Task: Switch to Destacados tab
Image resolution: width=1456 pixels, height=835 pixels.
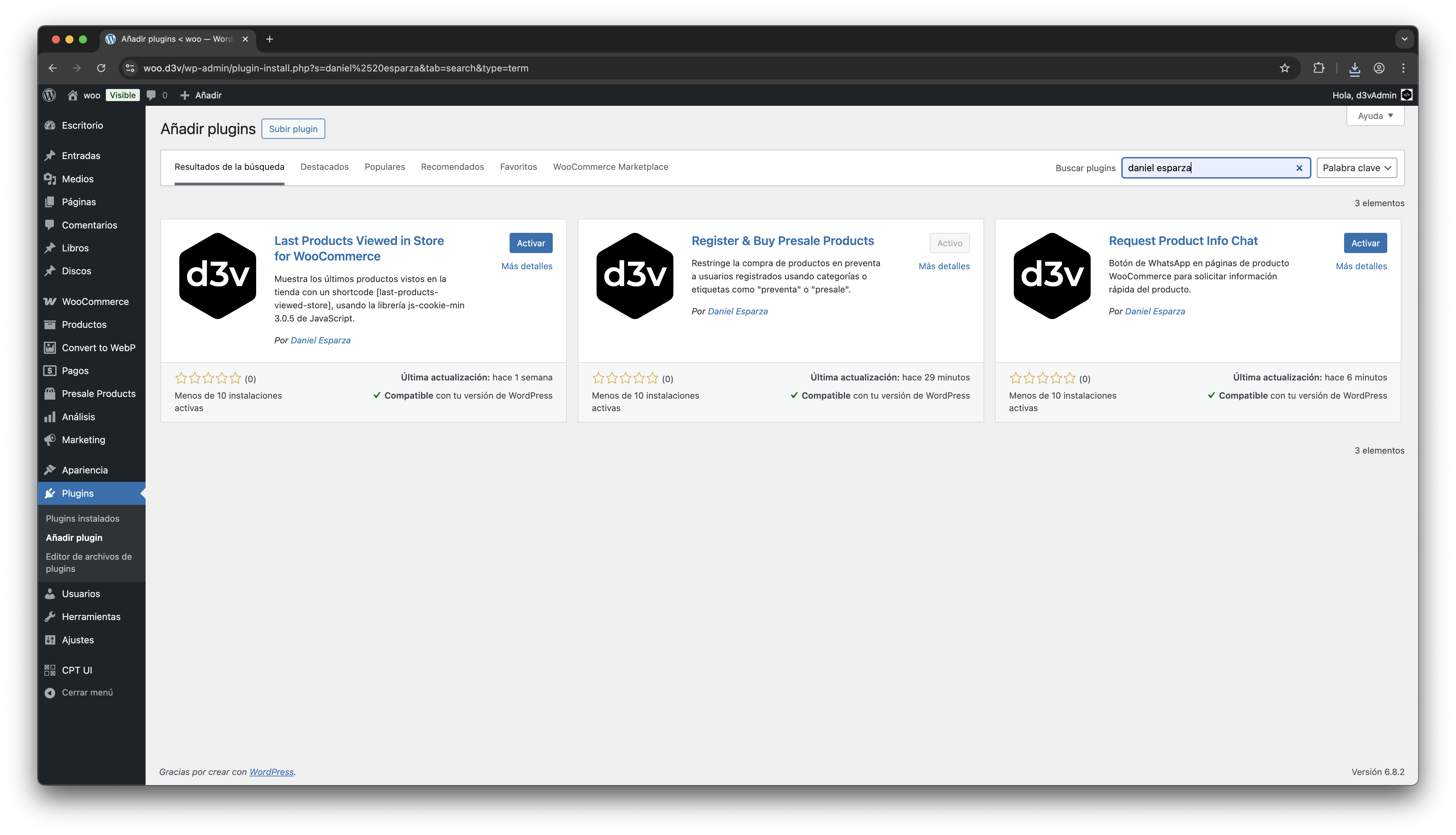Action: (x=325, y=167)
